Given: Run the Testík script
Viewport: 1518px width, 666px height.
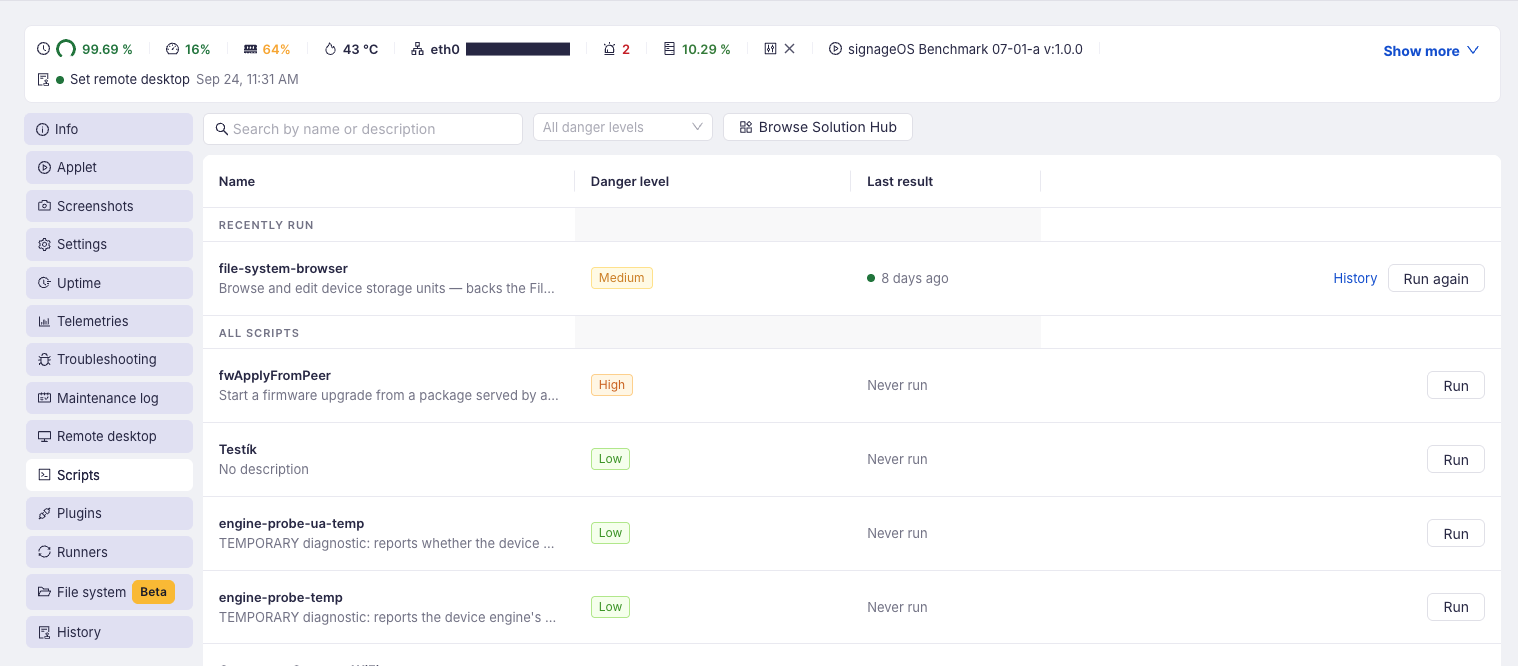Looking at the screenshot, I should point(1456,460).
